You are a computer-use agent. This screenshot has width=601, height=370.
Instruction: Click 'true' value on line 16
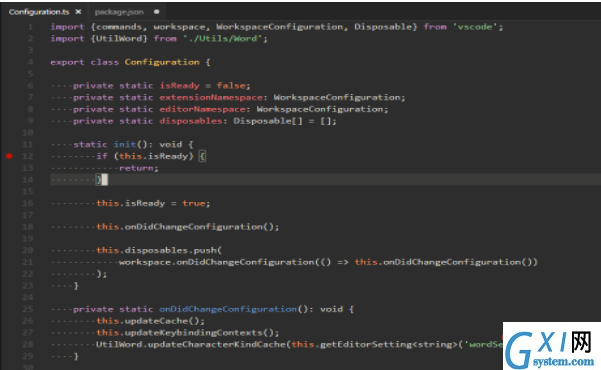pos(194,203)
